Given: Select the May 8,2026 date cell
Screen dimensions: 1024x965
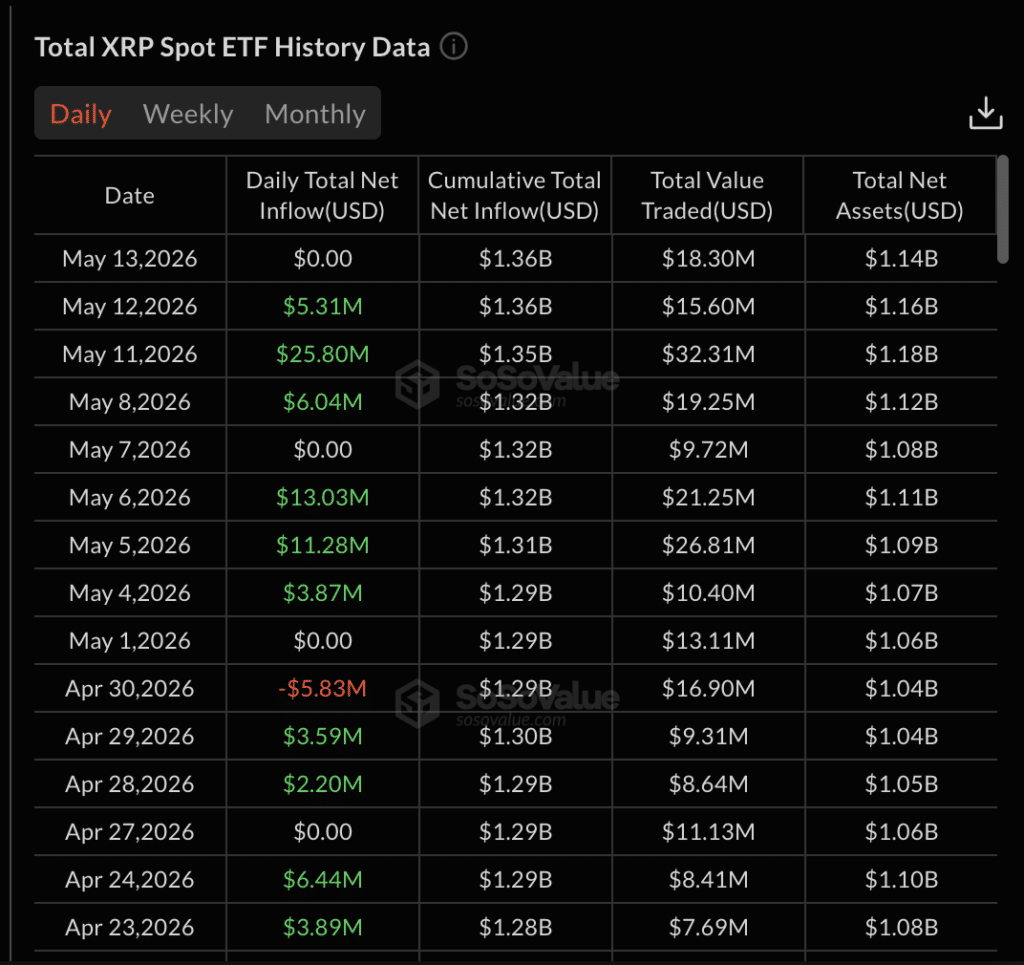Looking at the screenshot, I should [x=130, y=402].
